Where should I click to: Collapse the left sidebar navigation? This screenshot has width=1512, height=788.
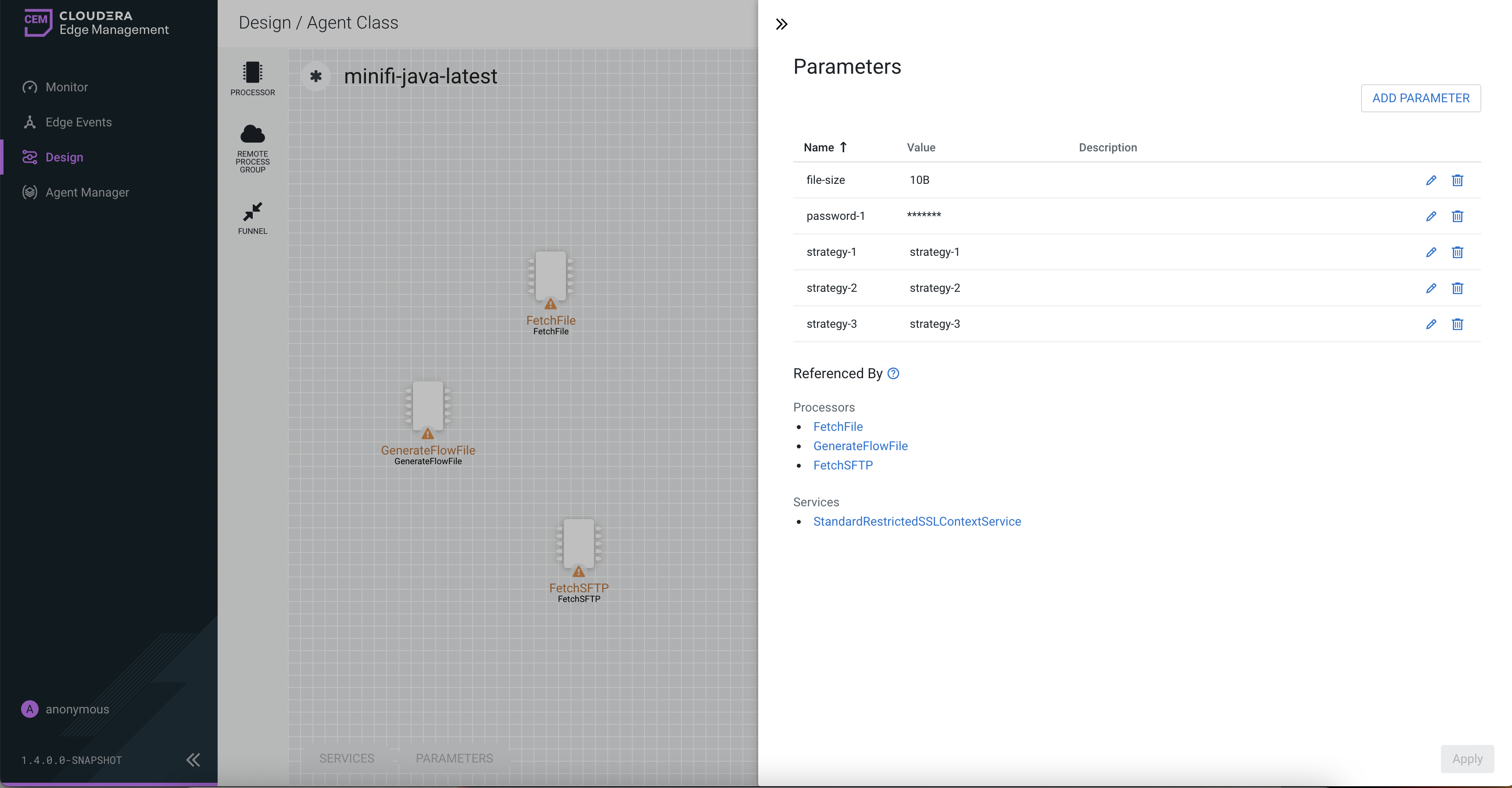[193, 760]
